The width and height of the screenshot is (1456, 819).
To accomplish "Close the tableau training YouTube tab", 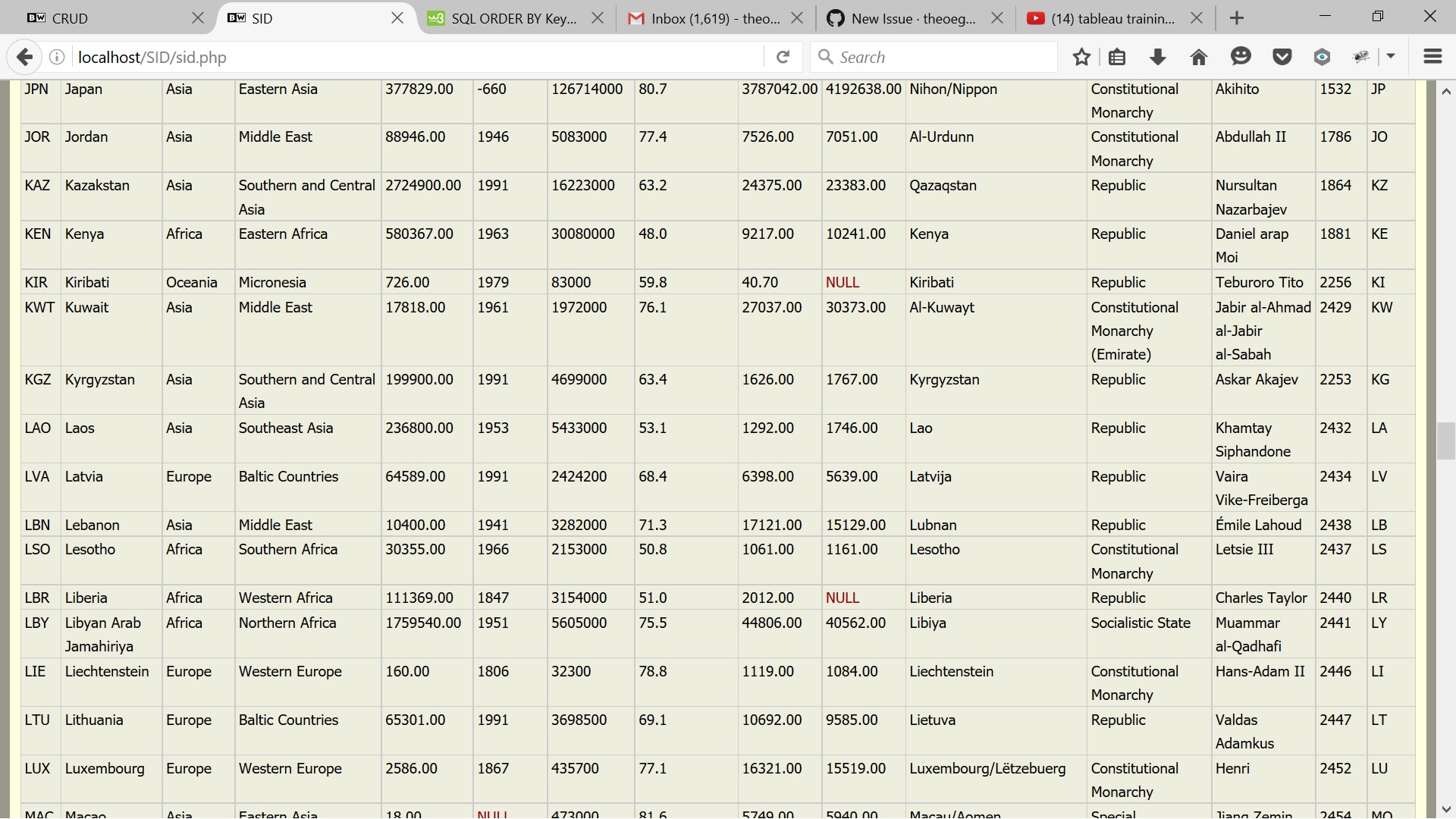I will pyautogui.click(x=1197, y=18).
